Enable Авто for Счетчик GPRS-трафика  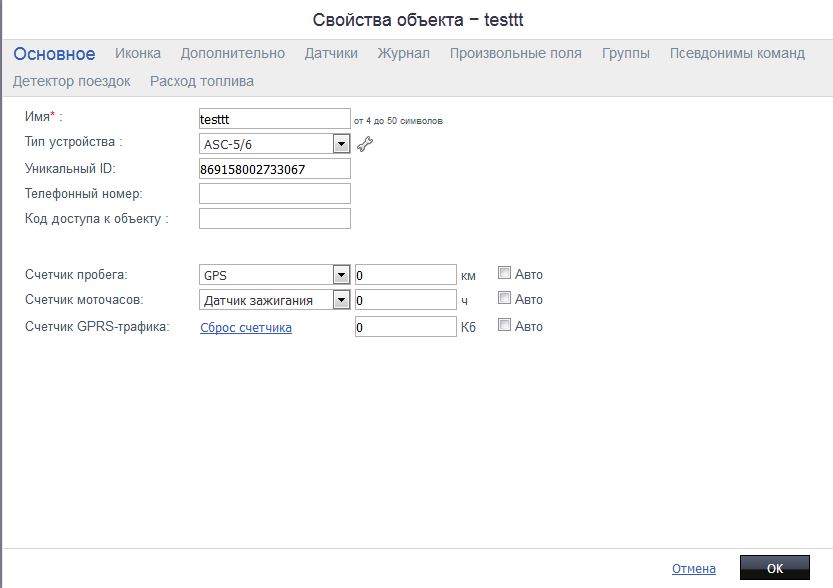point(505,325)
